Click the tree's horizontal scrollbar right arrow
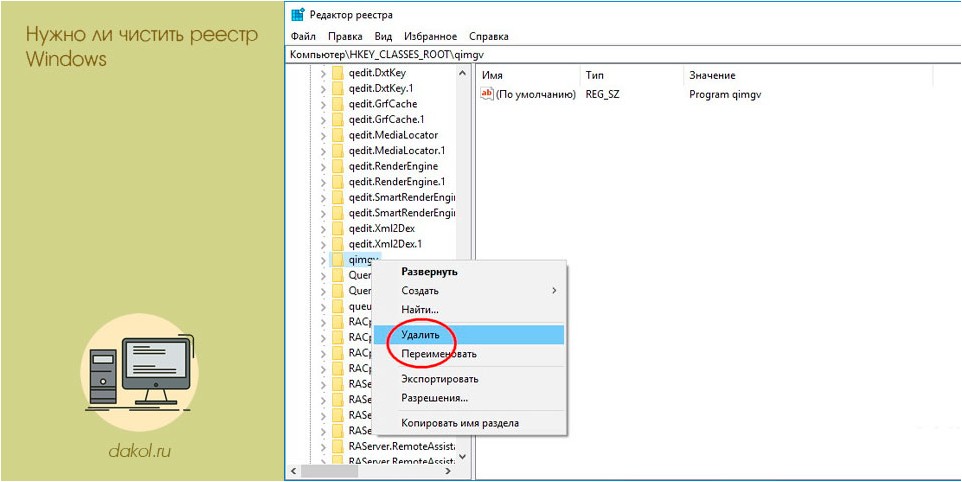This screenshot has height=482, width=962. [448, 471]
